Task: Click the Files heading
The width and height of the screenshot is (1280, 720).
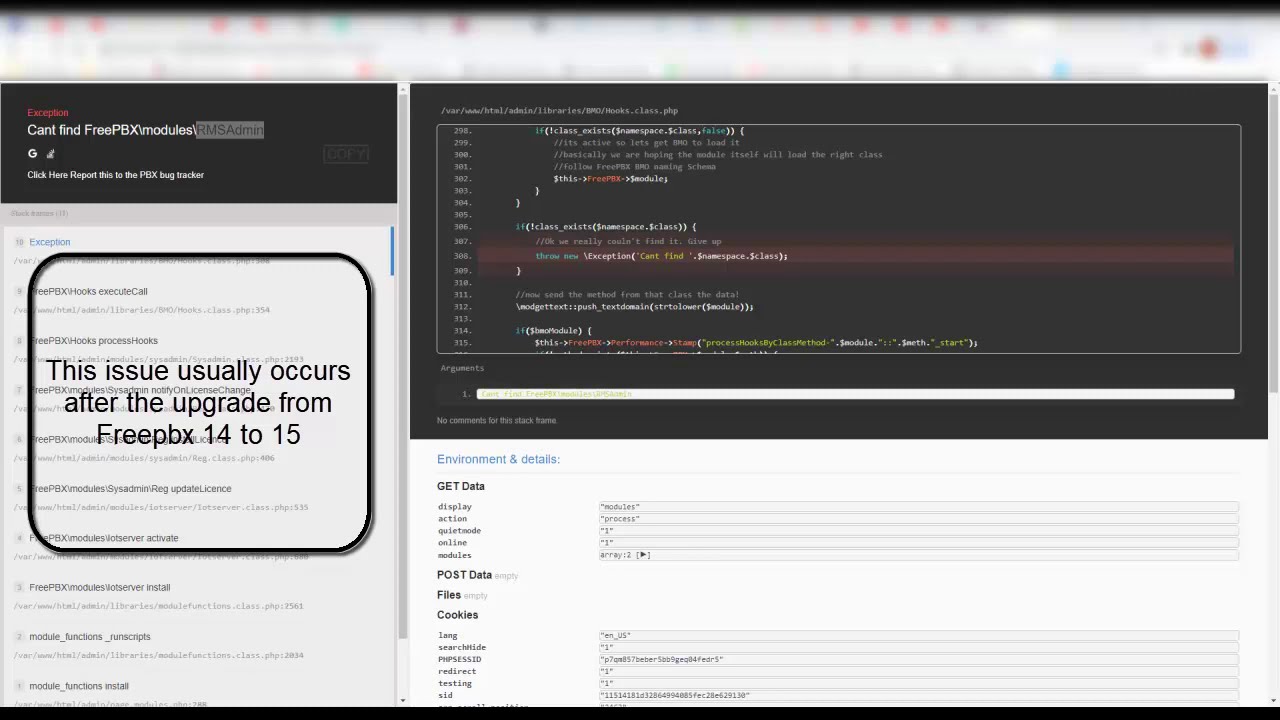Action: click(x=449, y=595)
